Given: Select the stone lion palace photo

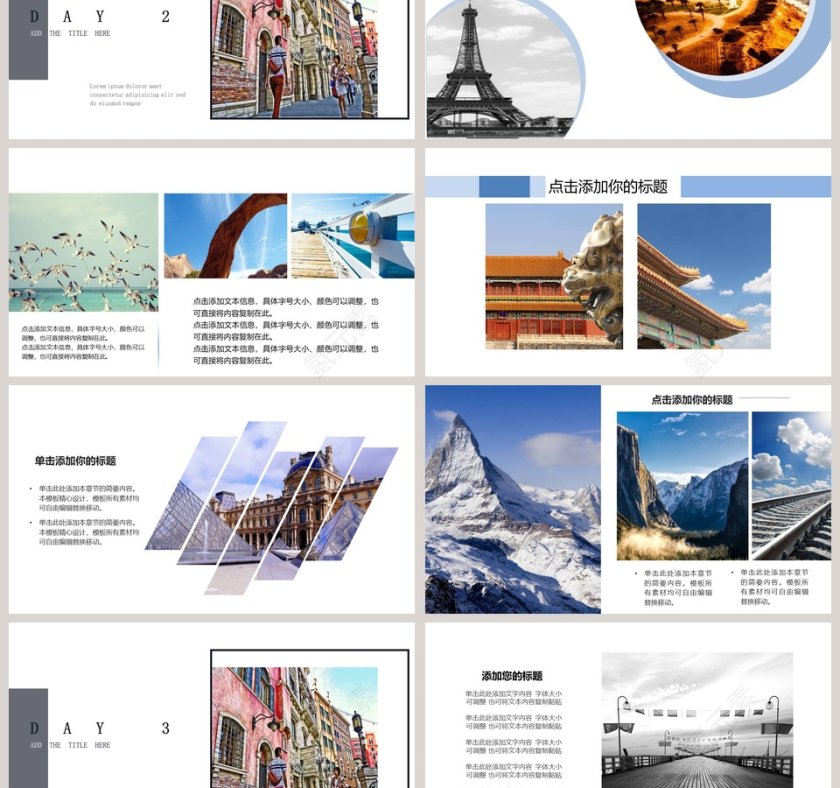Looking at the screenshot, I should pyautogui.click(x=554, y=276).
